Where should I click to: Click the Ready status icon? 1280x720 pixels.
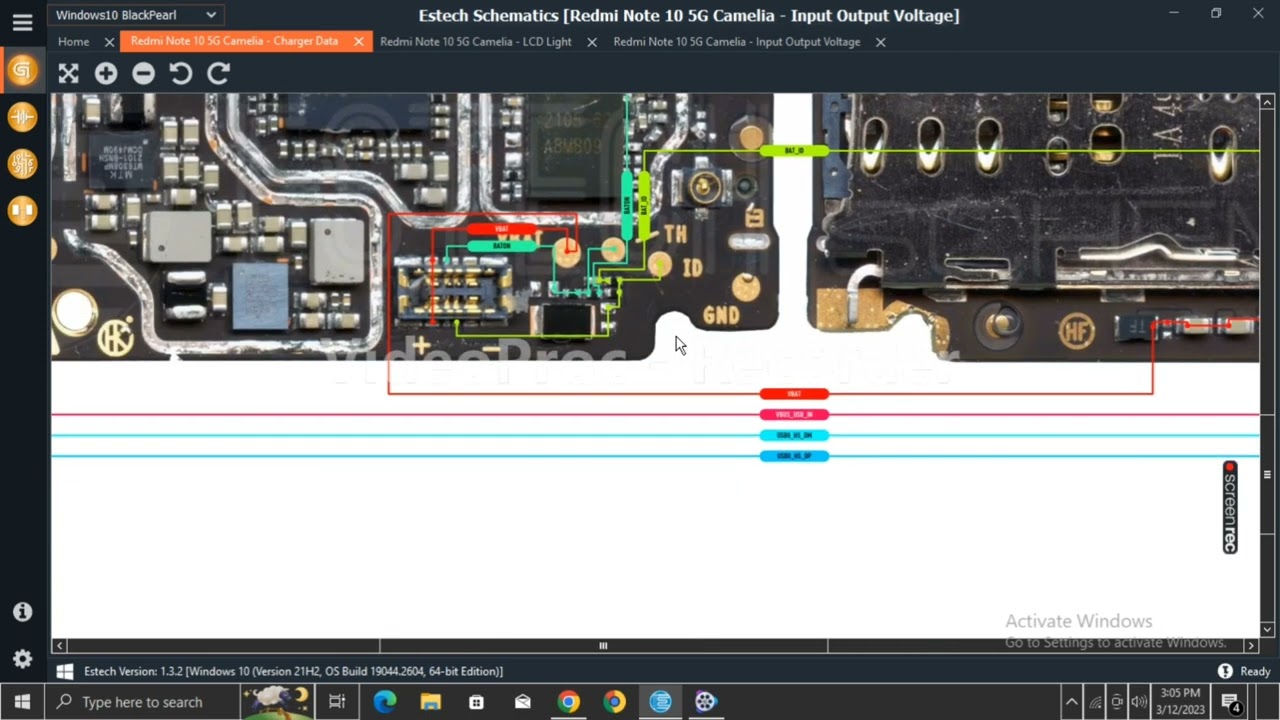1225,671
